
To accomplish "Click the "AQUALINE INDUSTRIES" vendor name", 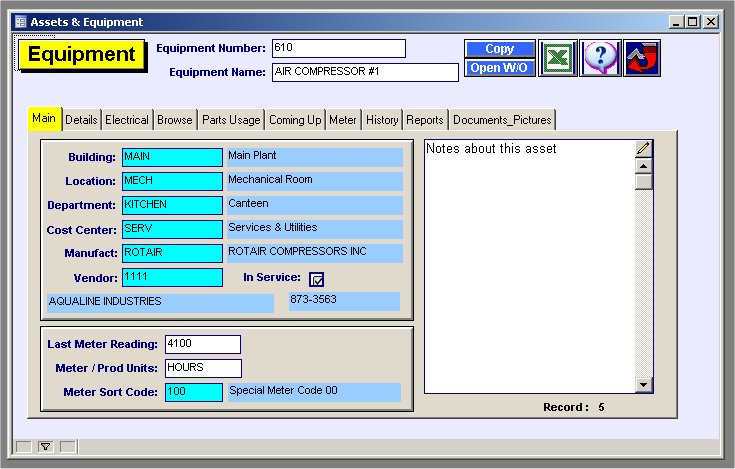I will 105,301.
